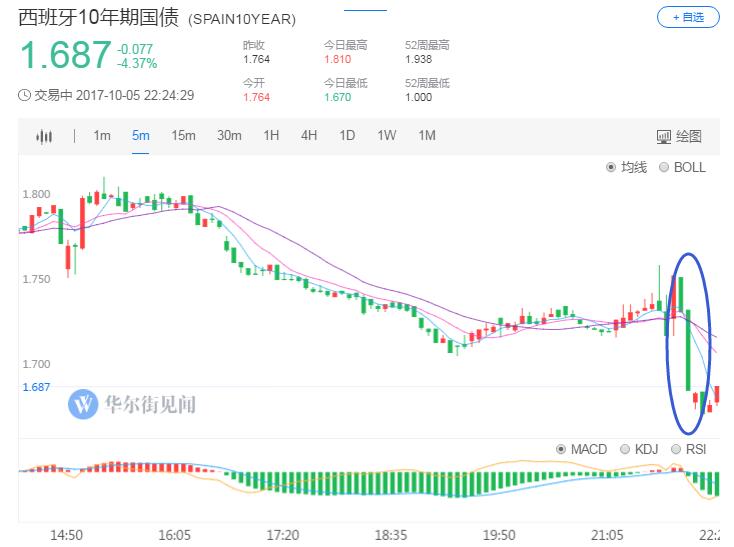
Task: Choose the 30m chart interval
Action: (x=229, y=136)
